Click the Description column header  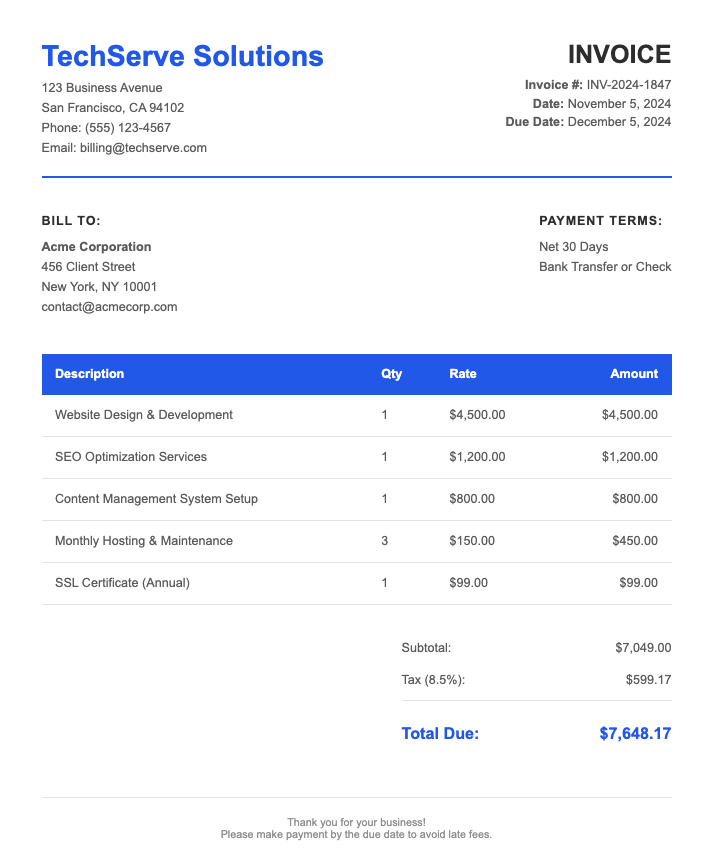pos(90,374)
